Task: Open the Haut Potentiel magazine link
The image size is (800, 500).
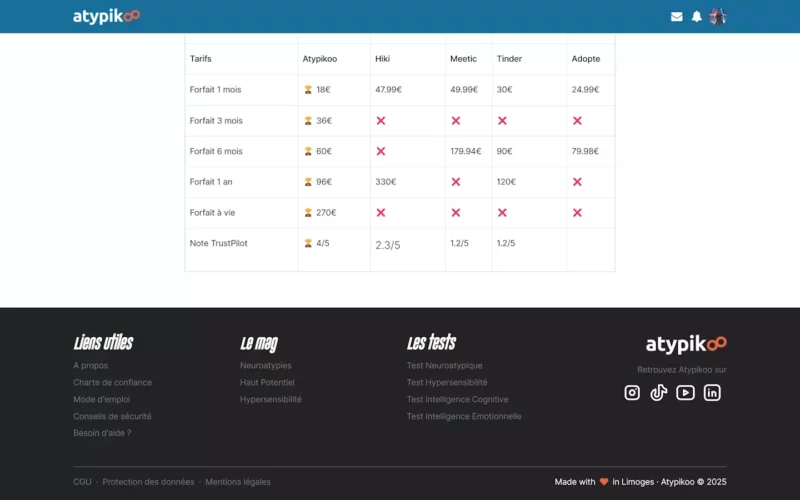Action: (x=267, y=383)
